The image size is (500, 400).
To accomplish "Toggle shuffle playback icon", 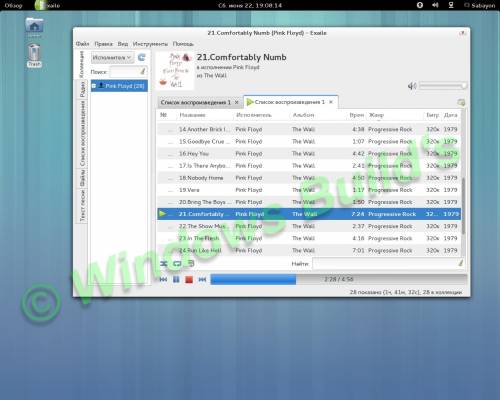I will pos(164,264).
